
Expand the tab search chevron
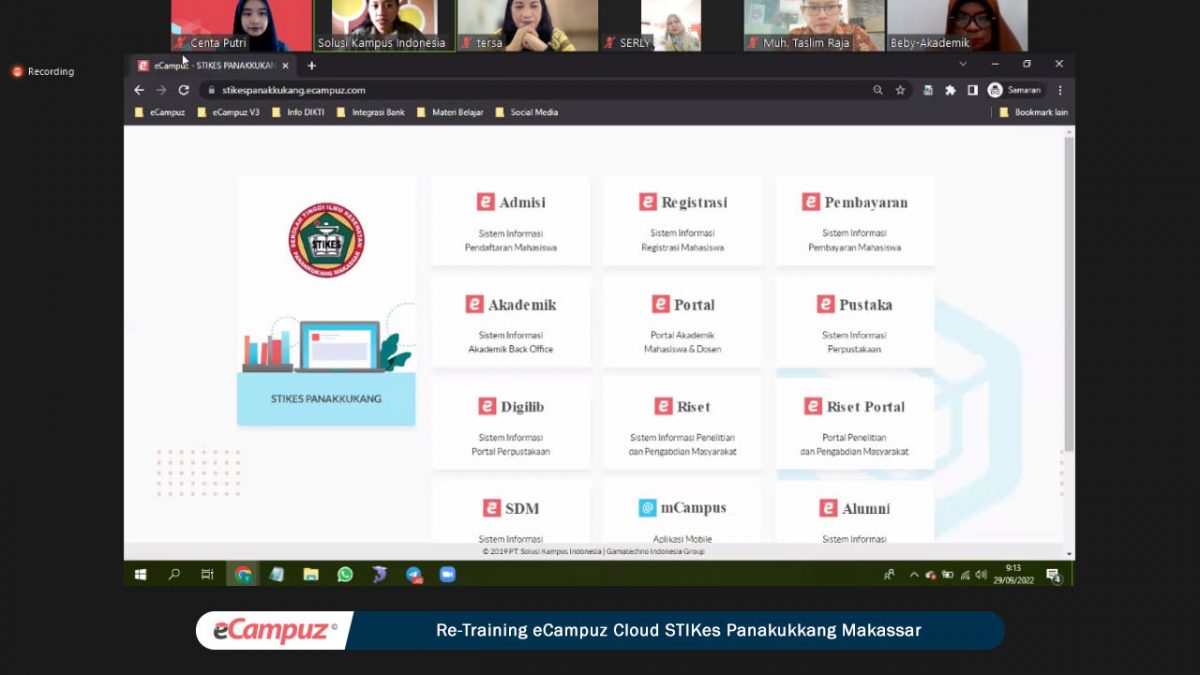(963, 64)
